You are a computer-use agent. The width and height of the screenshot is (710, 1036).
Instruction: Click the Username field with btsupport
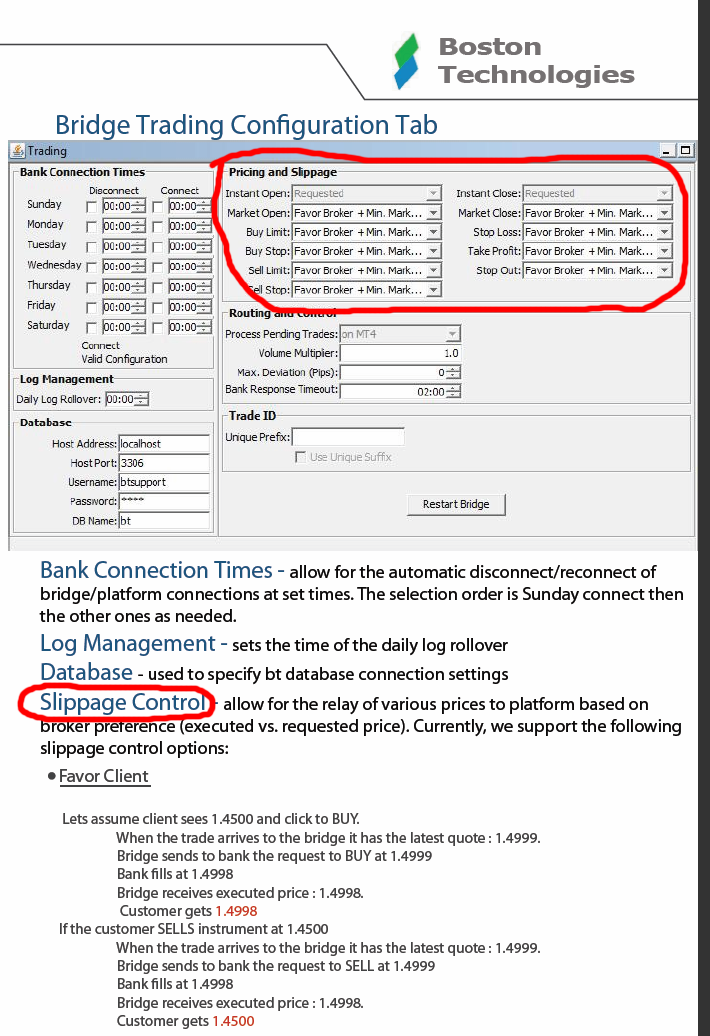pos(164,482)
